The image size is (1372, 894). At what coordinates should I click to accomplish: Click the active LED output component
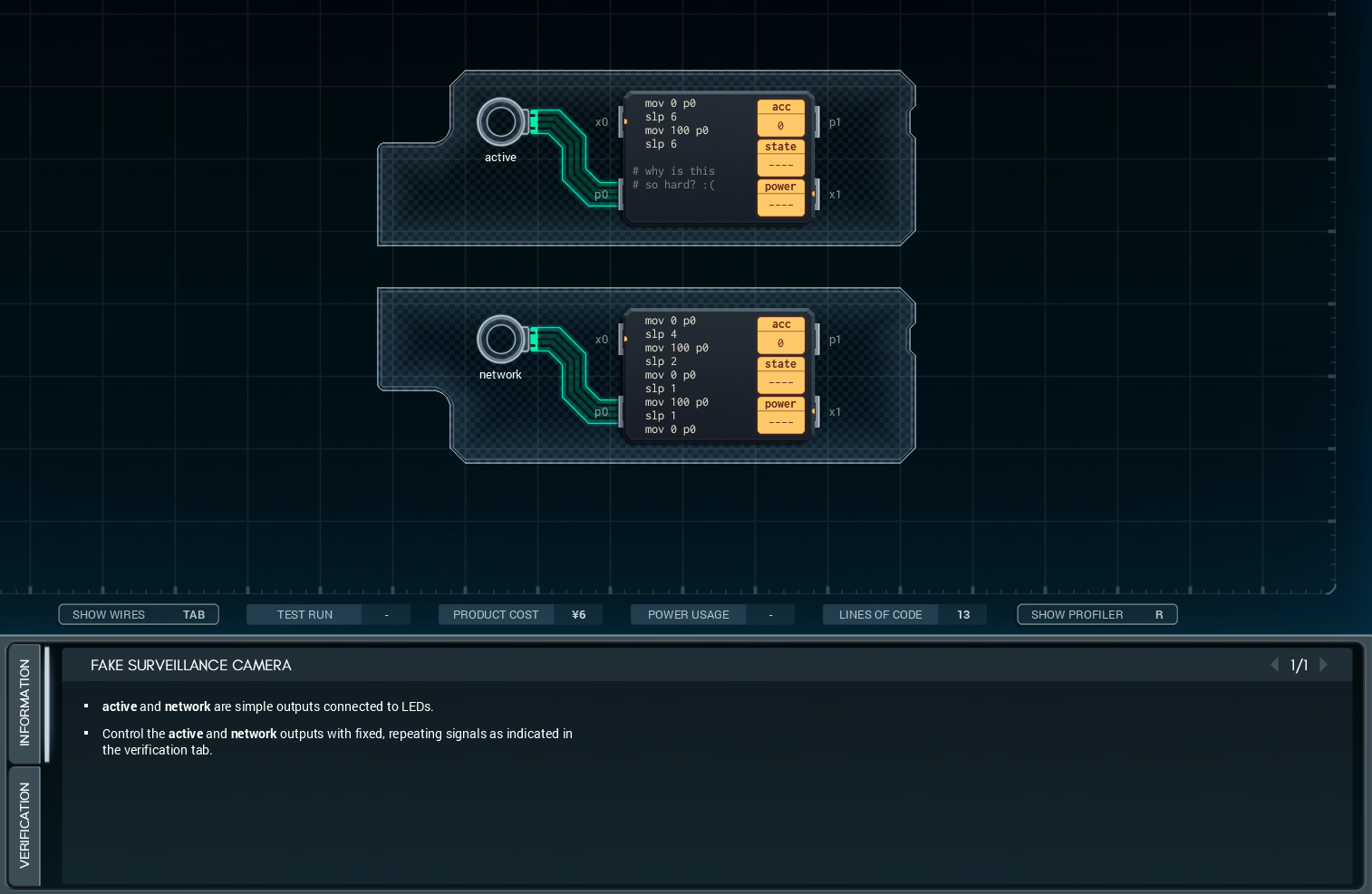[500, 122]
